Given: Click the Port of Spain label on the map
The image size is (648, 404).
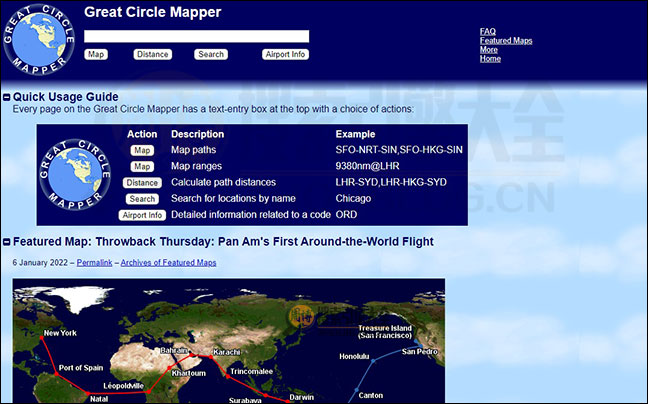Looking at the screenshot, I should point(81,368).
